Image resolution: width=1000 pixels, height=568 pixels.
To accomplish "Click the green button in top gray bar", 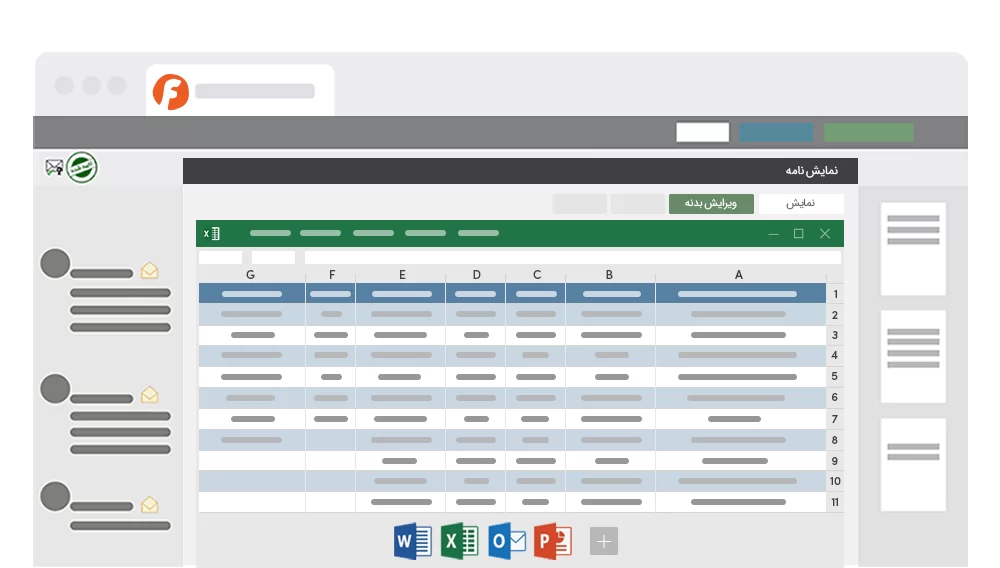I will tap(869, 132).
